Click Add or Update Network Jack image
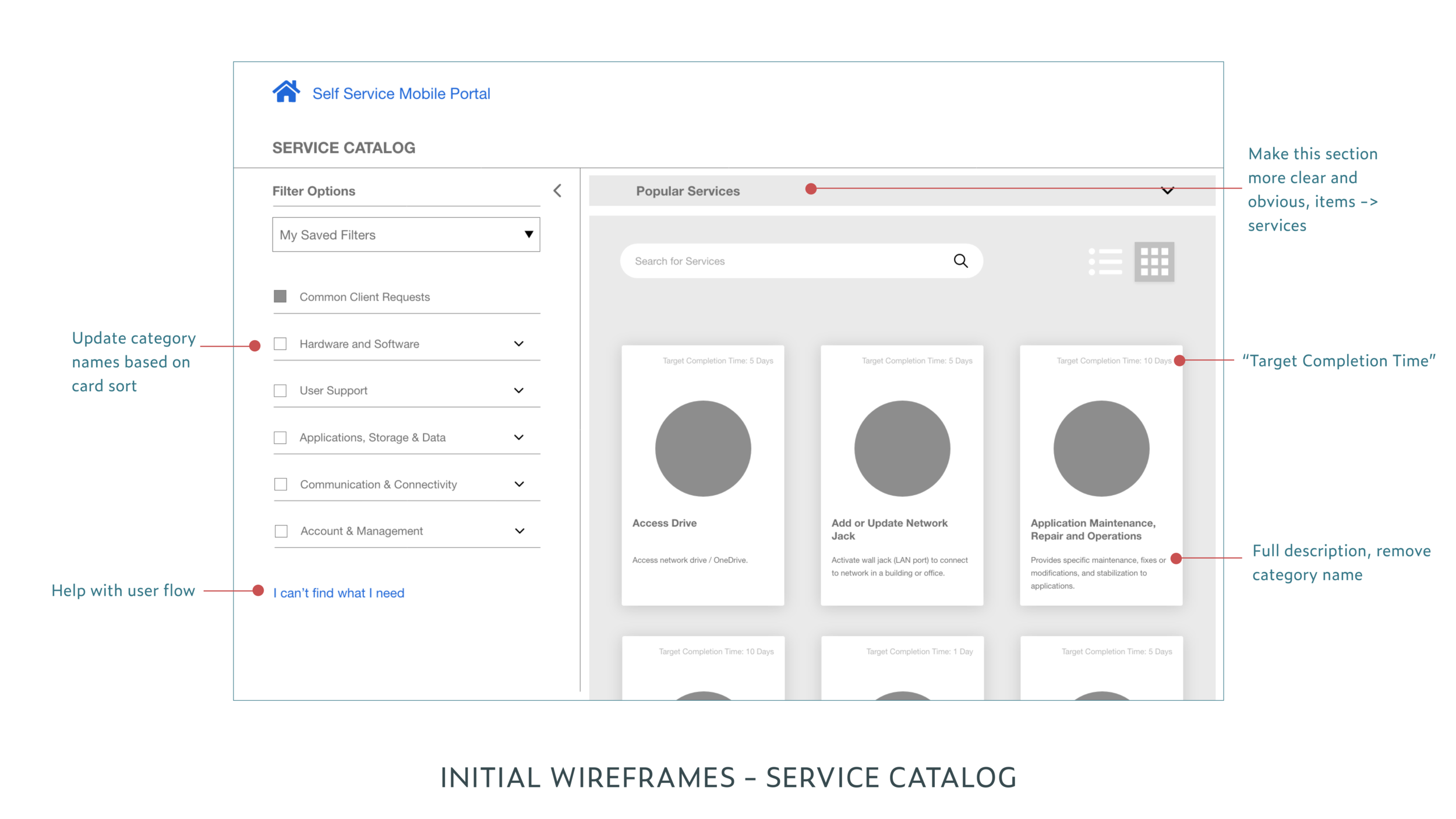Image resolution: width=1456 pixels, height=819 pixels. (902, 448)
